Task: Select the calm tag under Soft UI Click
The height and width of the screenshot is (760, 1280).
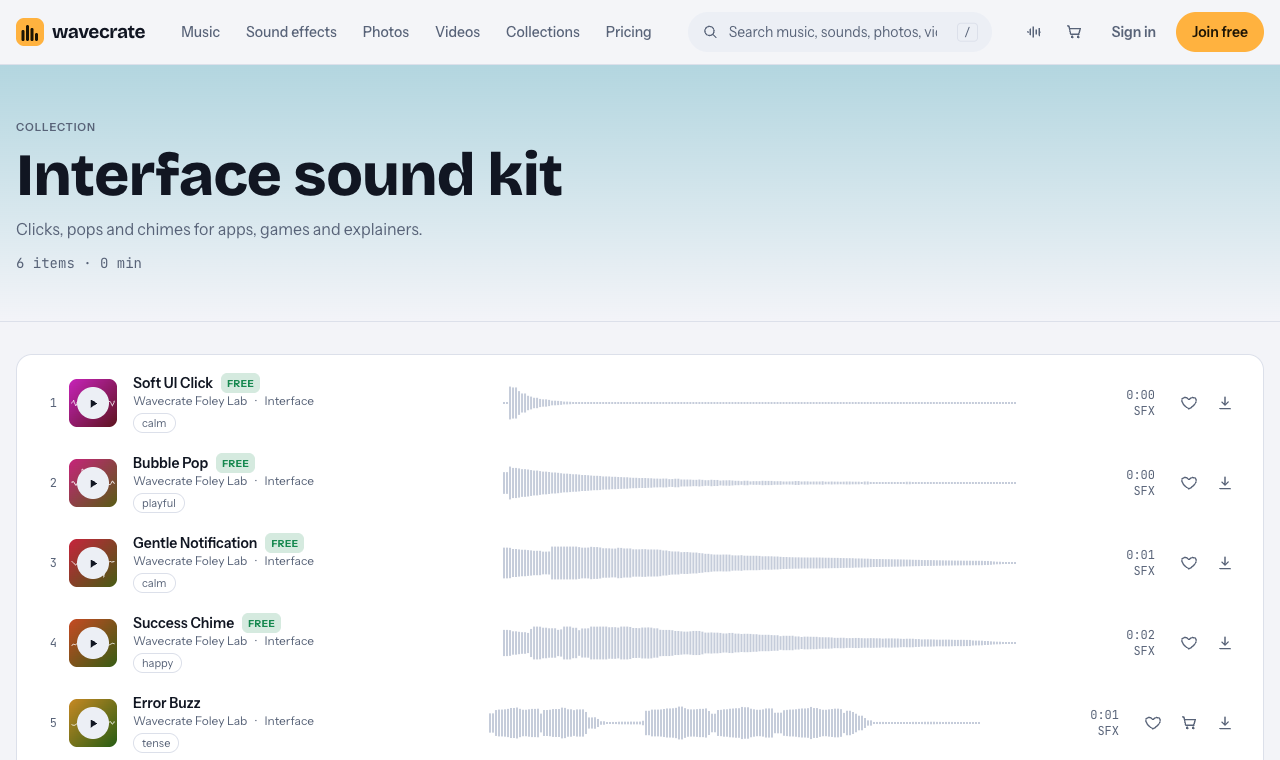Action: point(154,423)
